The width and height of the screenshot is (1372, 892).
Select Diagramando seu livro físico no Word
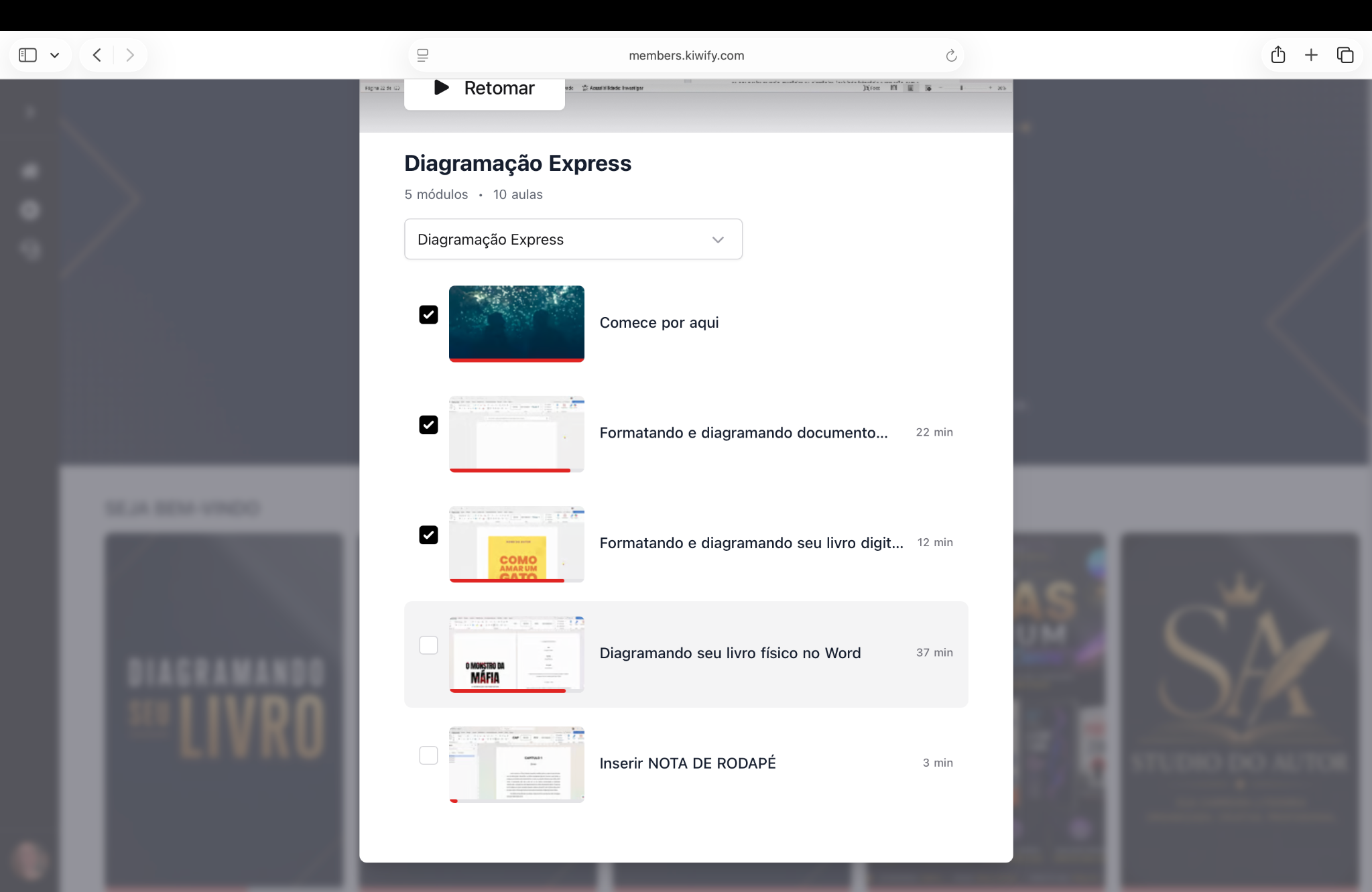tap(730, 653)
